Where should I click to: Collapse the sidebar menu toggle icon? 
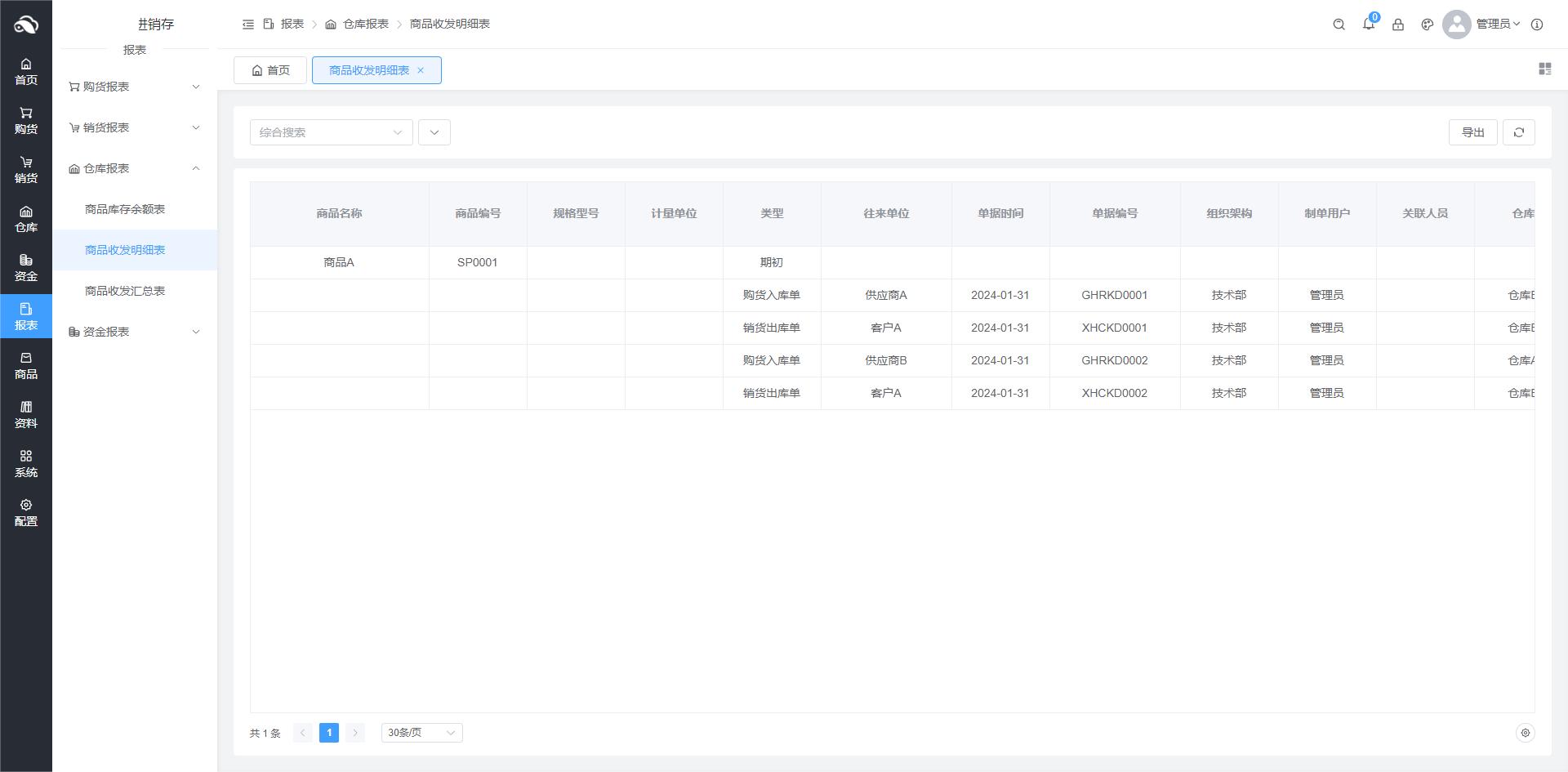(248, 25)
